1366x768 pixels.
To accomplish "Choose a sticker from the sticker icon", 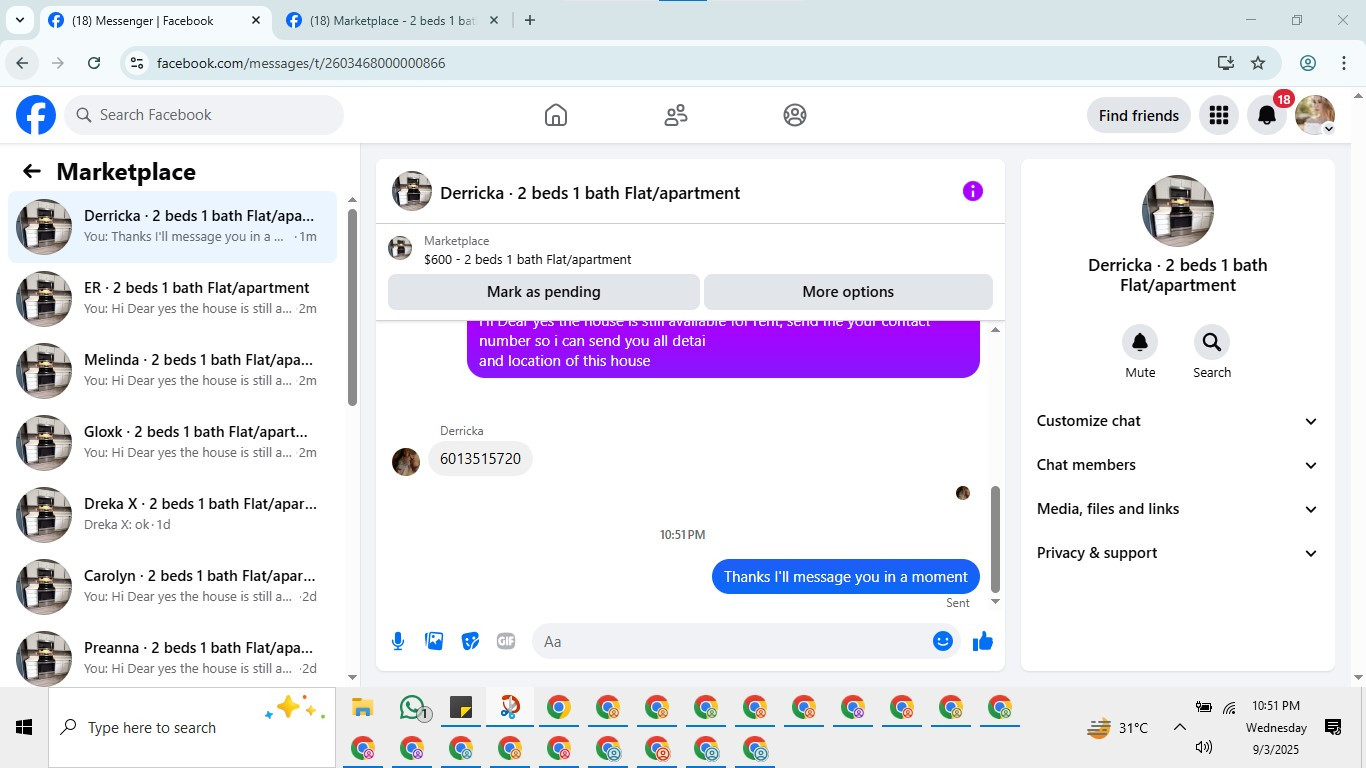I will point(470,641).
